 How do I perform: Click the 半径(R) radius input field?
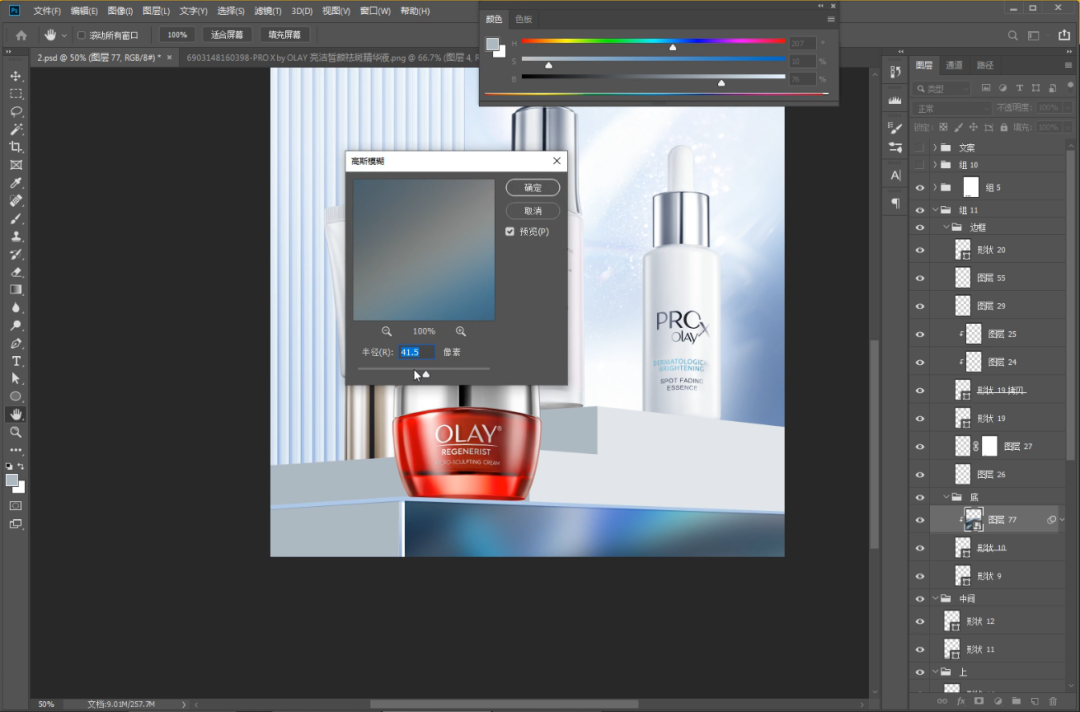416,353
